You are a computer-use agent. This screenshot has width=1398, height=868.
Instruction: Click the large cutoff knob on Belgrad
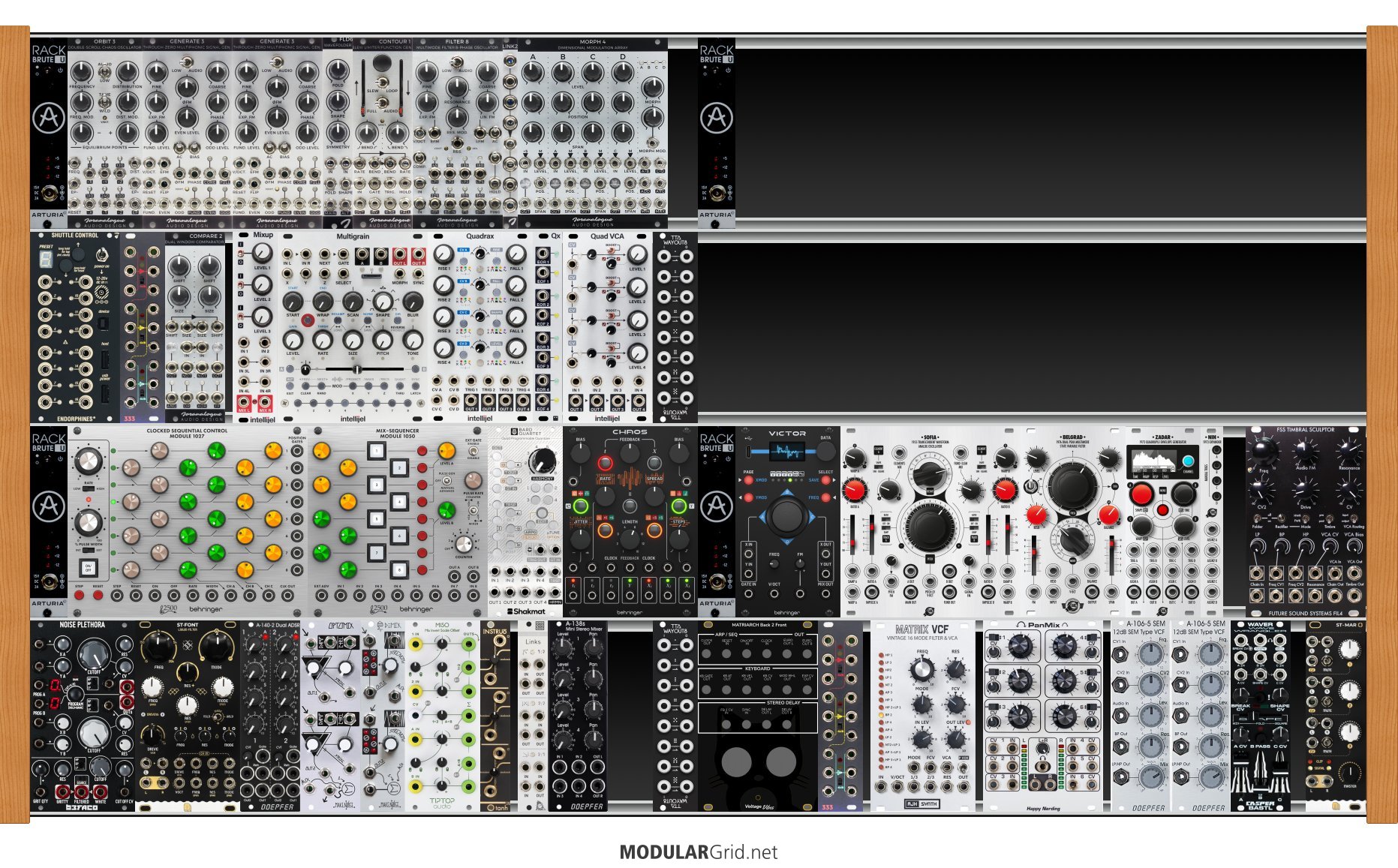coord(1072,485)
